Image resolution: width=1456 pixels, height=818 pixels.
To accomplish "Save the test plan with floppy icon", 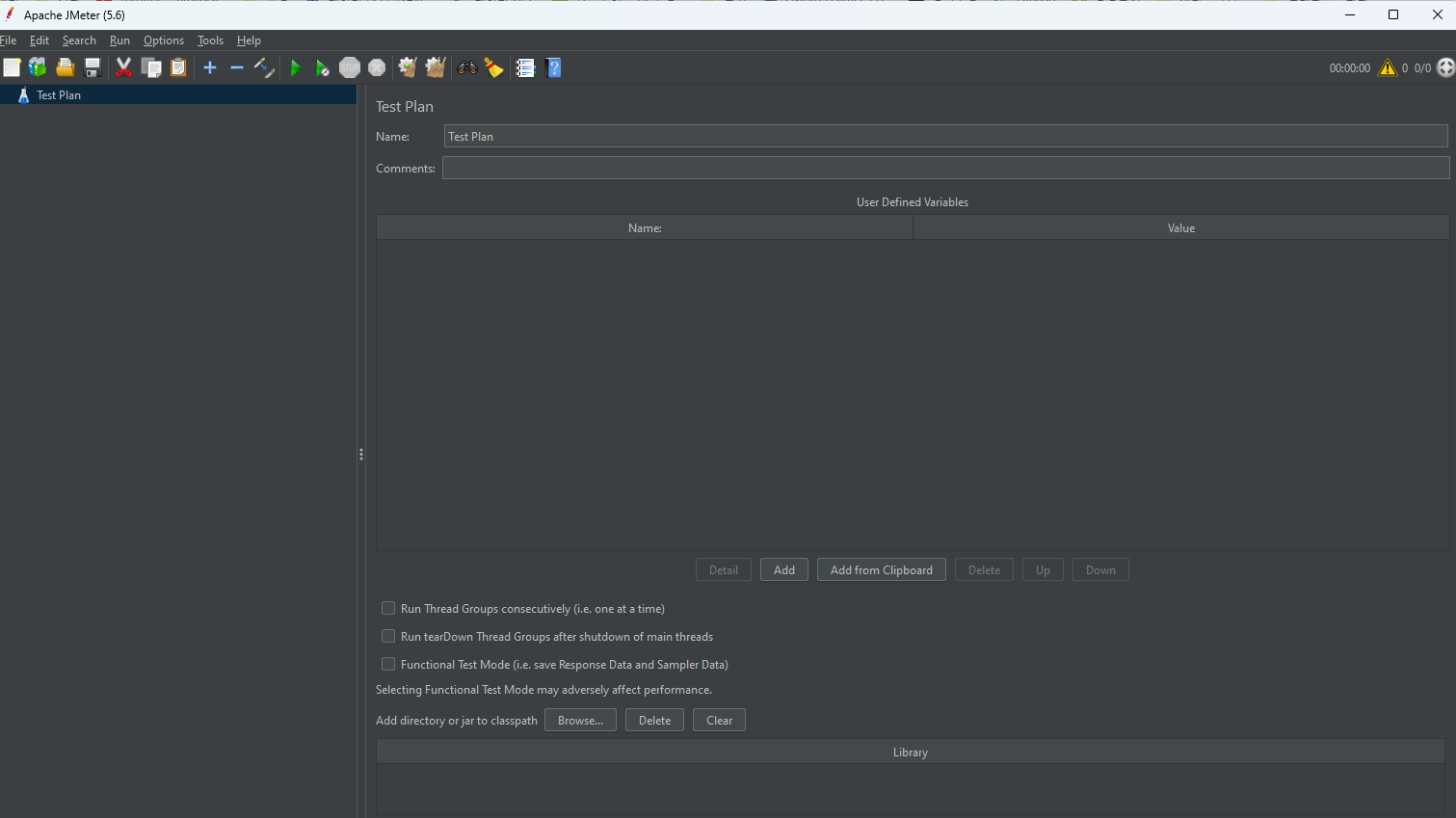I will 93,67.
